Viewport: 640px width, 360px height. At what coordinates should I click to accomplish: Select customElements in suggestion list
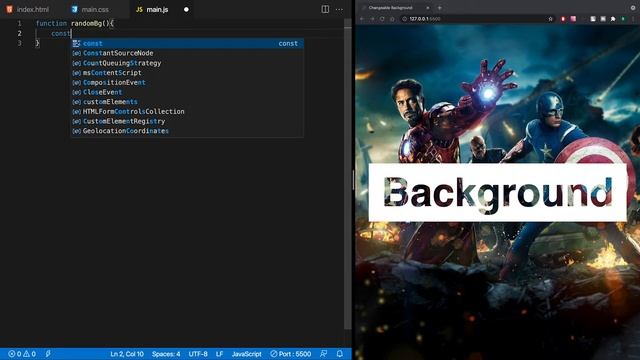(x=187, y=102)
